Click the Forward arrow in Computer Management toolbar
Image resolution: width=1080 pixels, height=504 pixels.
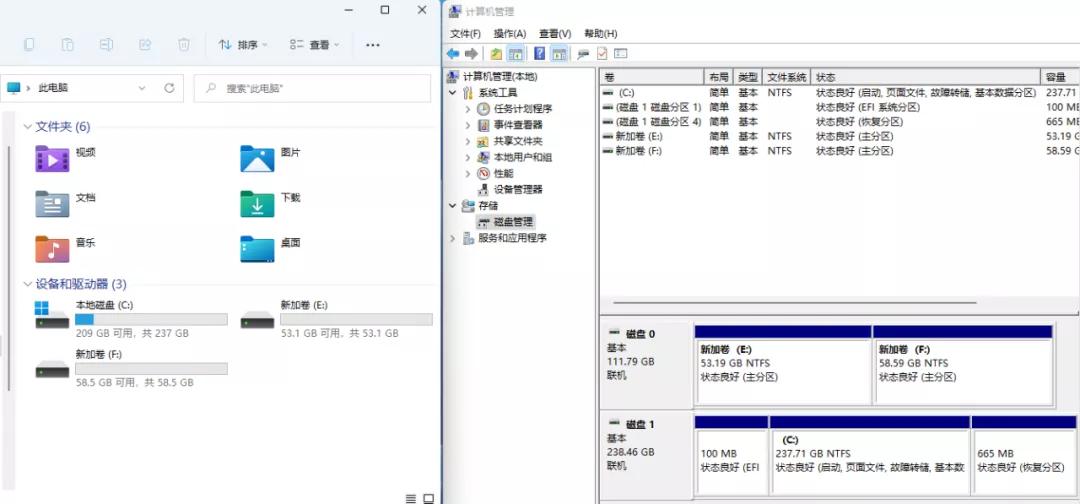471,54
